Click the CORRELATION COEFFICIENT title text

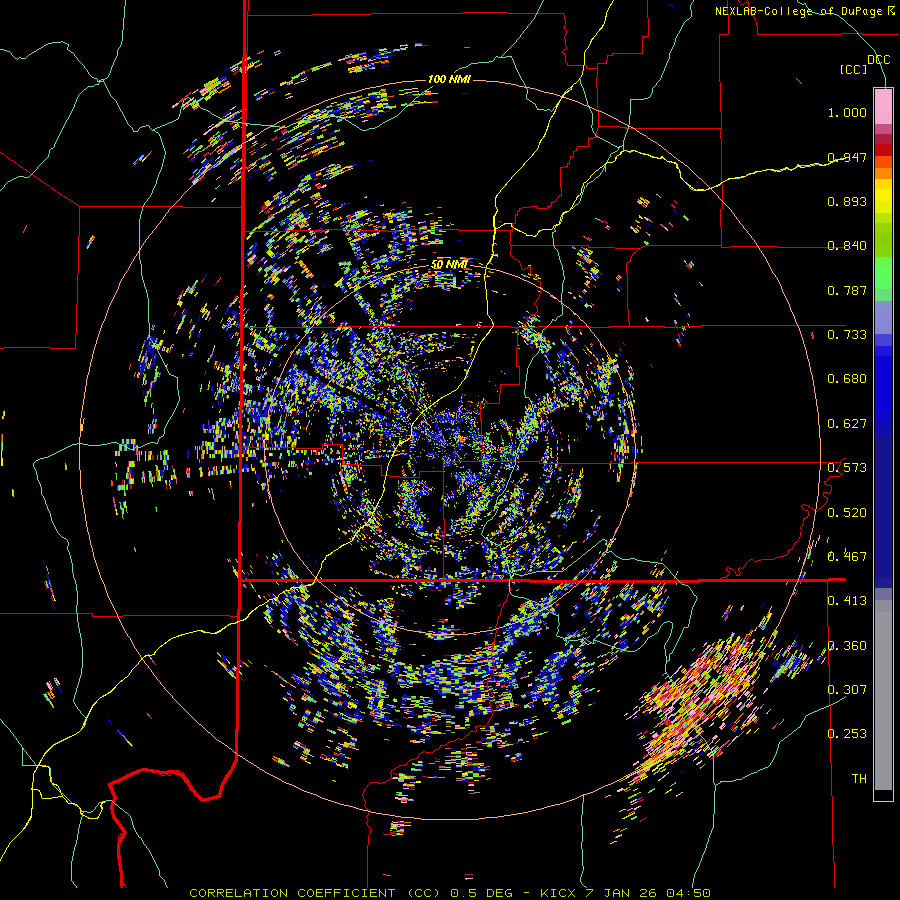click(292, 893)
